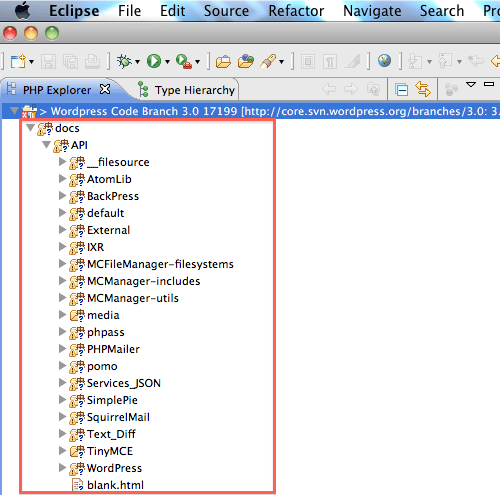The image size is (500, 495).
Task: Open the Debug dropdown arrow
Action: tap(137, 62)
